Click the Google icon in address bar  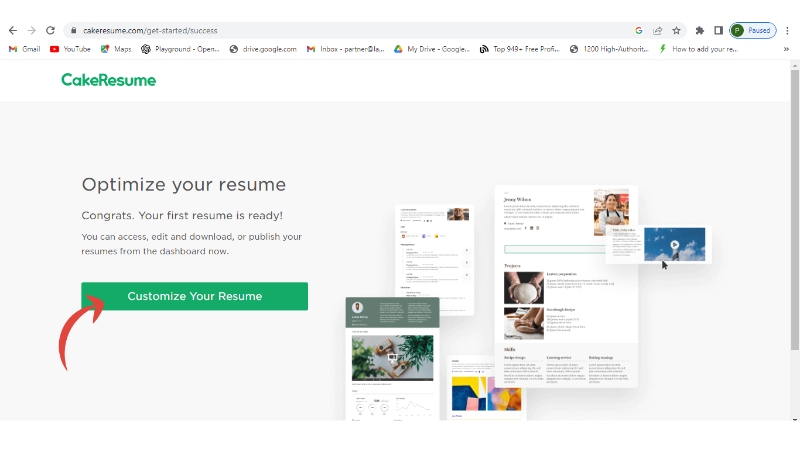click(x=639, y=30)
